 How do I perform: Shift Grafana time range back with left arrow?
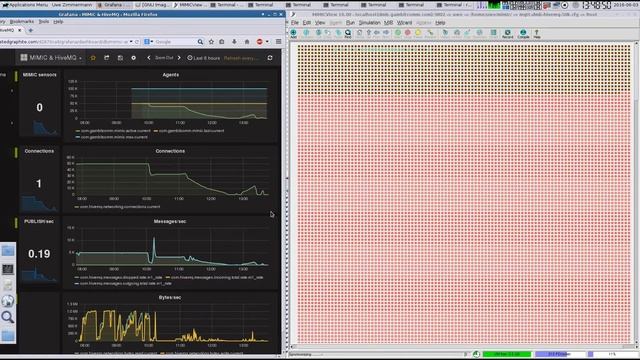click(149, 58)
